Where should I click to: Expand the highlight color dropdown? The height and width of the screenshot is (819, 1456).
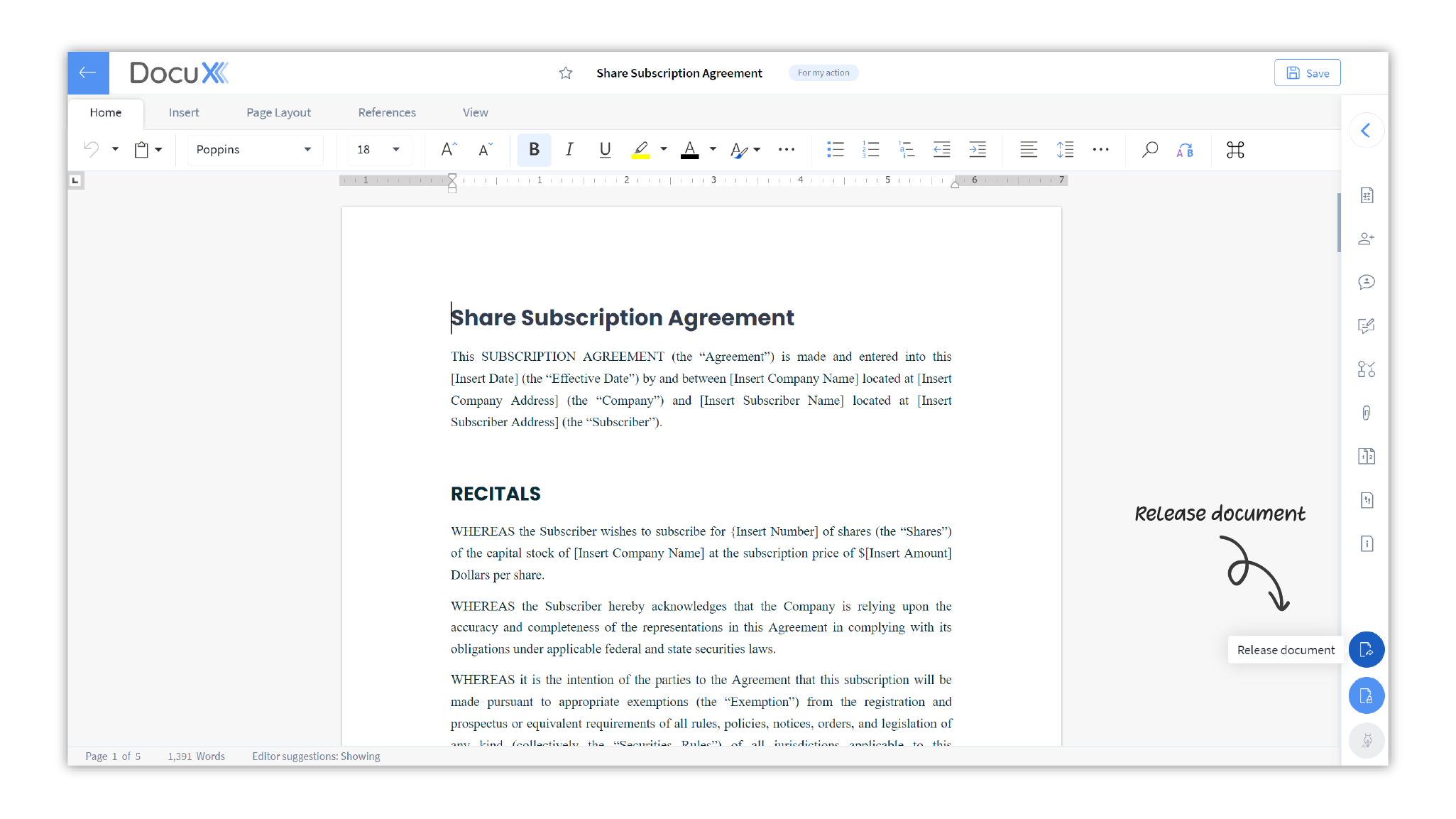pos(664,149)
